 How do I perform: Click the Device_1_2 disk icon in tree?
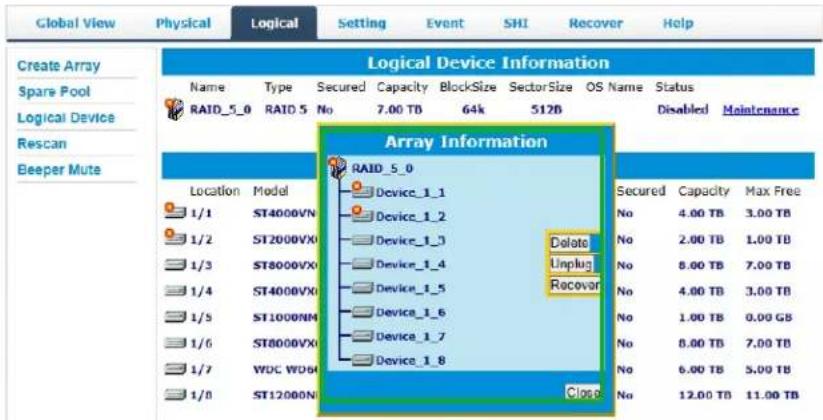[362, 214]
